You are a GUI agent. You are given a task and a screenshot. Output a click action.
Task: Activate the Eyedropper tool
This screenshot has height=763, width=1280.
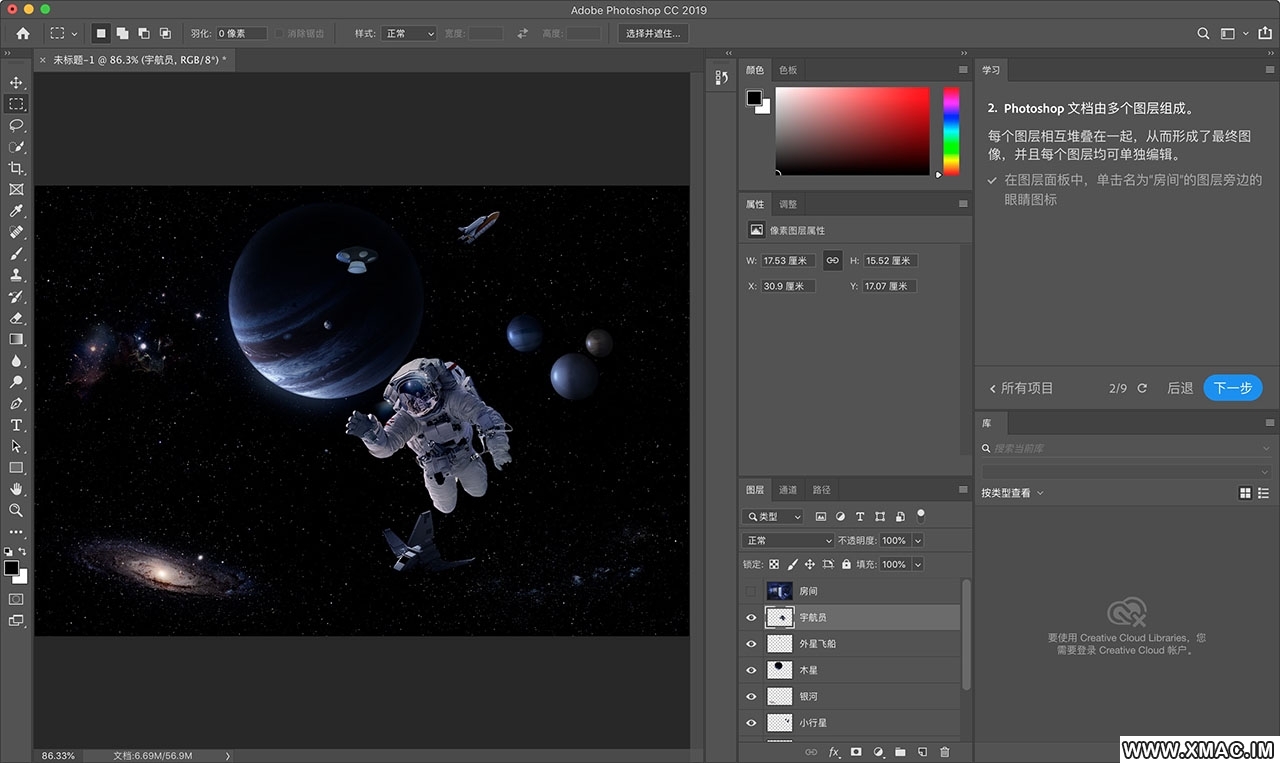point(16,211)
